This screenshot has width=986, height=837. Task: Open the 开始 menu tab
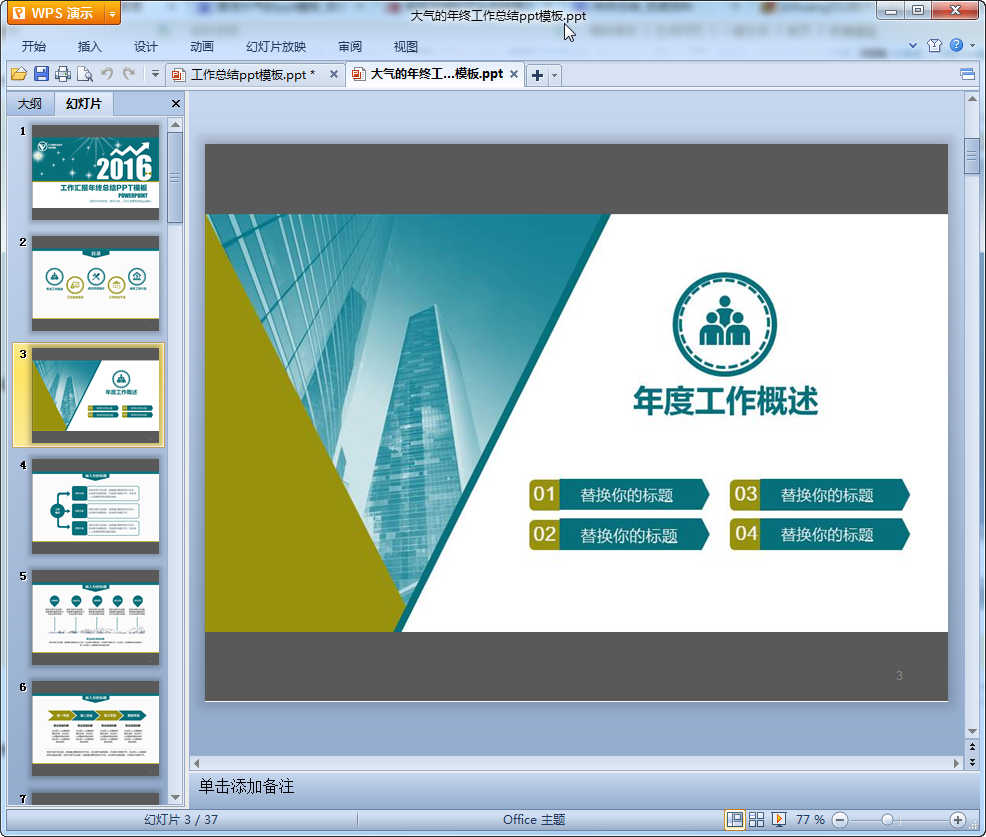coord(33,47)
